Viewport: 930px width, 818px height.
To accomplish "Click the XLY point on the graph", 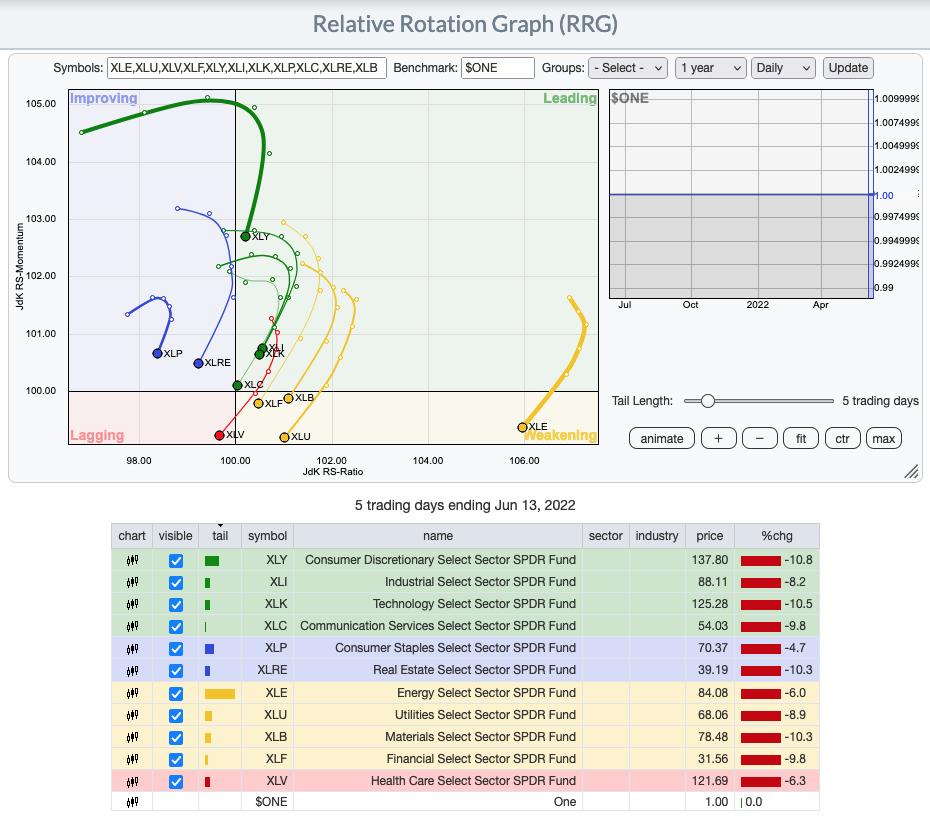I will 245,237.
